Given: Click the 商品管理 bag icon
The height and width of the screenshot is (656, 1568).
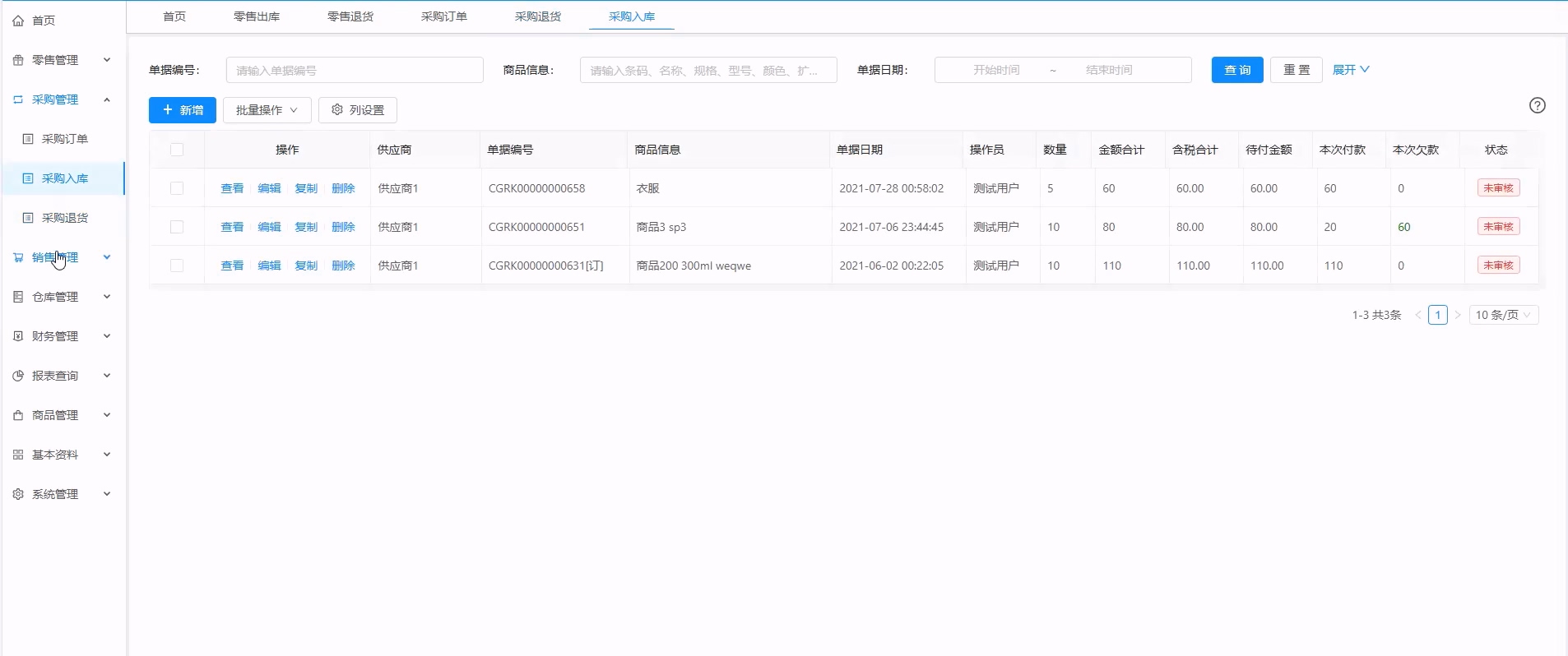Looking at the screenshot, I should (18, 415).
